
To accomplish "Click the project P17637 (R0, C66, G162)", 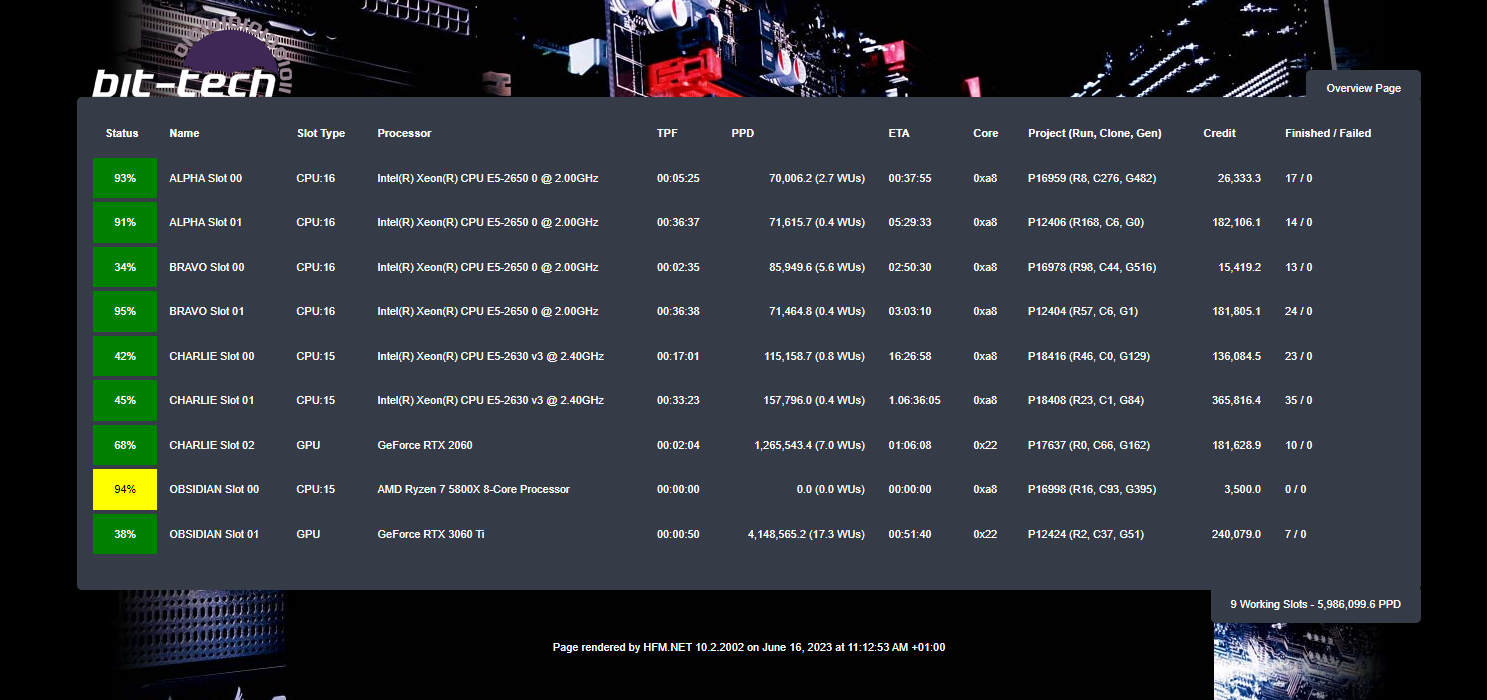I will [1089, 445].
